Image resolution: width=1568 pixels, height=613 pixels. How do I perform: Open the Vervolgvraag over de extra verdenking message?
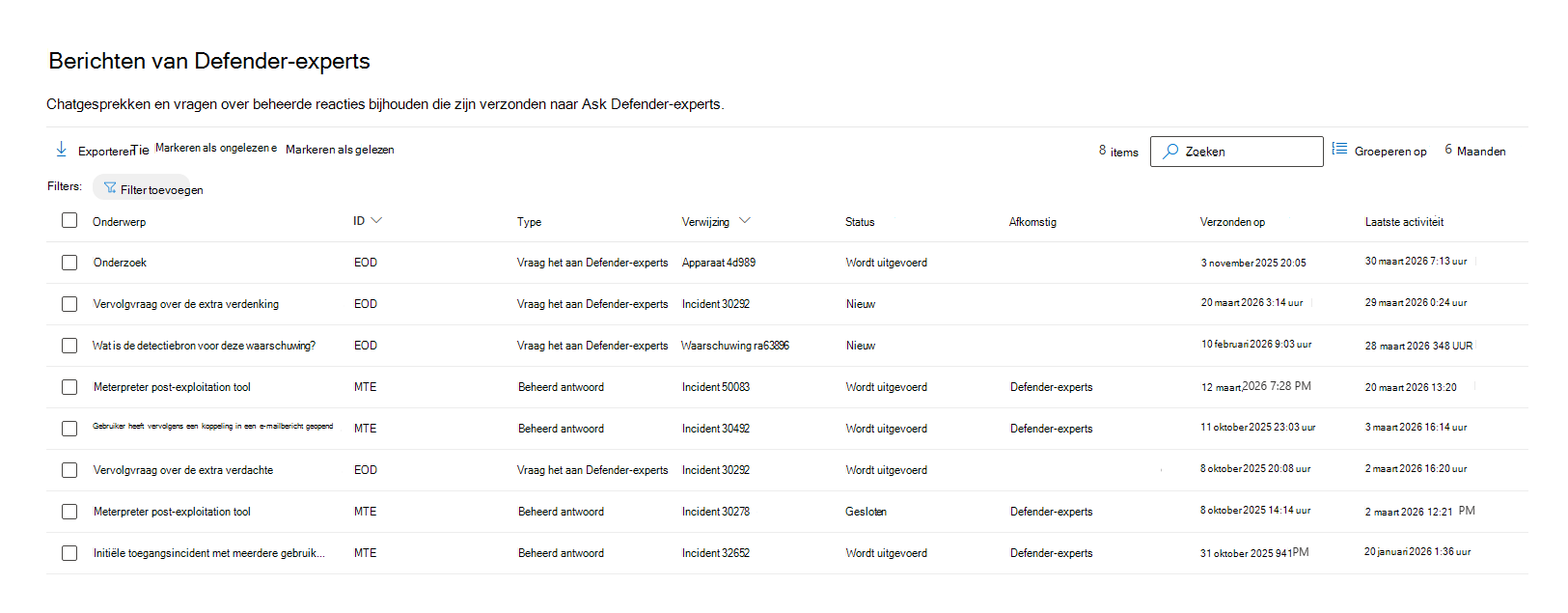(186, 304)
